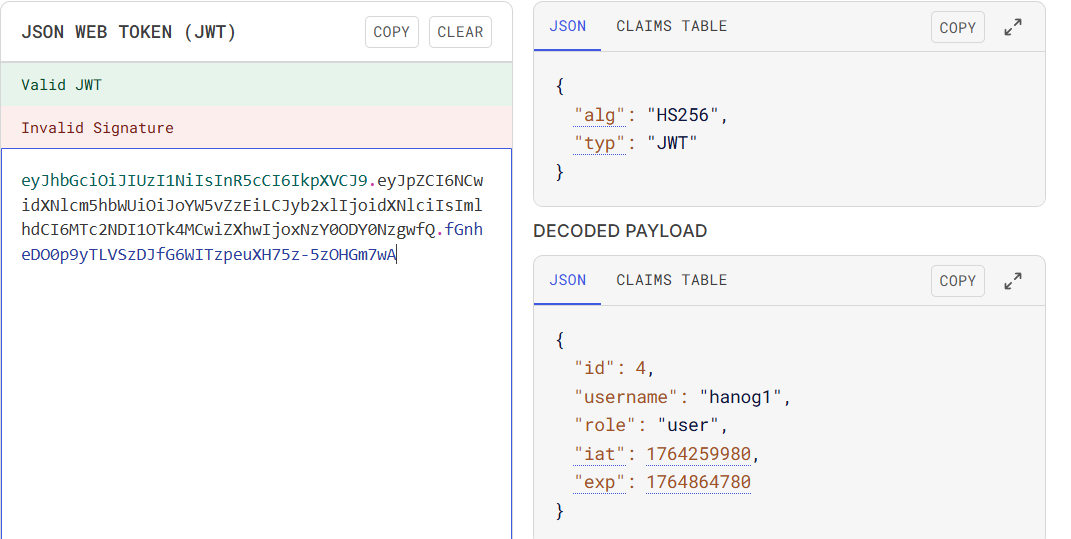1071x539 pixels.
Task: Click the iat timestamp value 1764259980
Action: (x=698, y=454)
